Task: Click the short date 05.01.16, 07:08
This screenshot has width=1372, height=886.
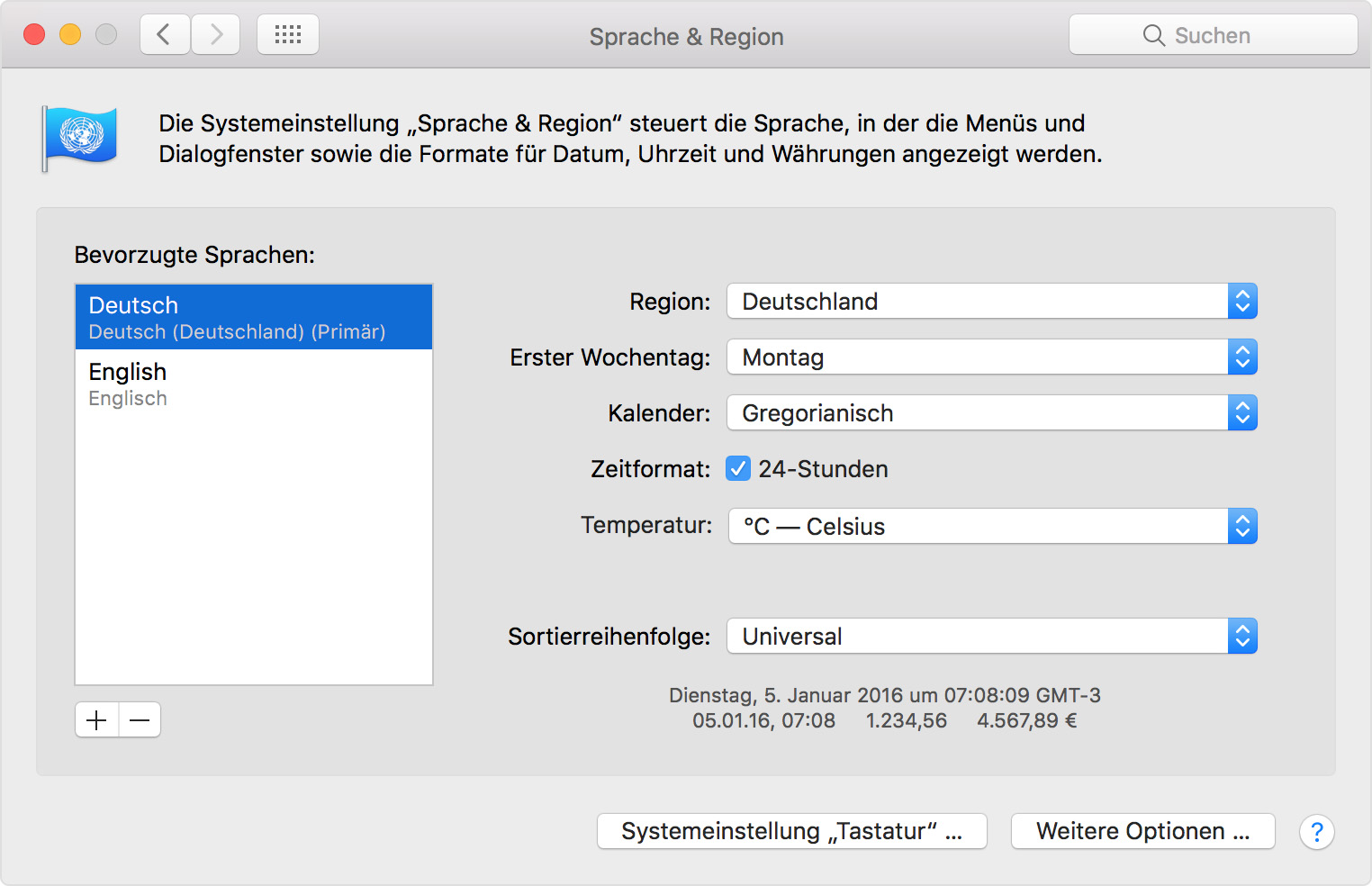Action: pyautogui.click(x=763, y=720)
